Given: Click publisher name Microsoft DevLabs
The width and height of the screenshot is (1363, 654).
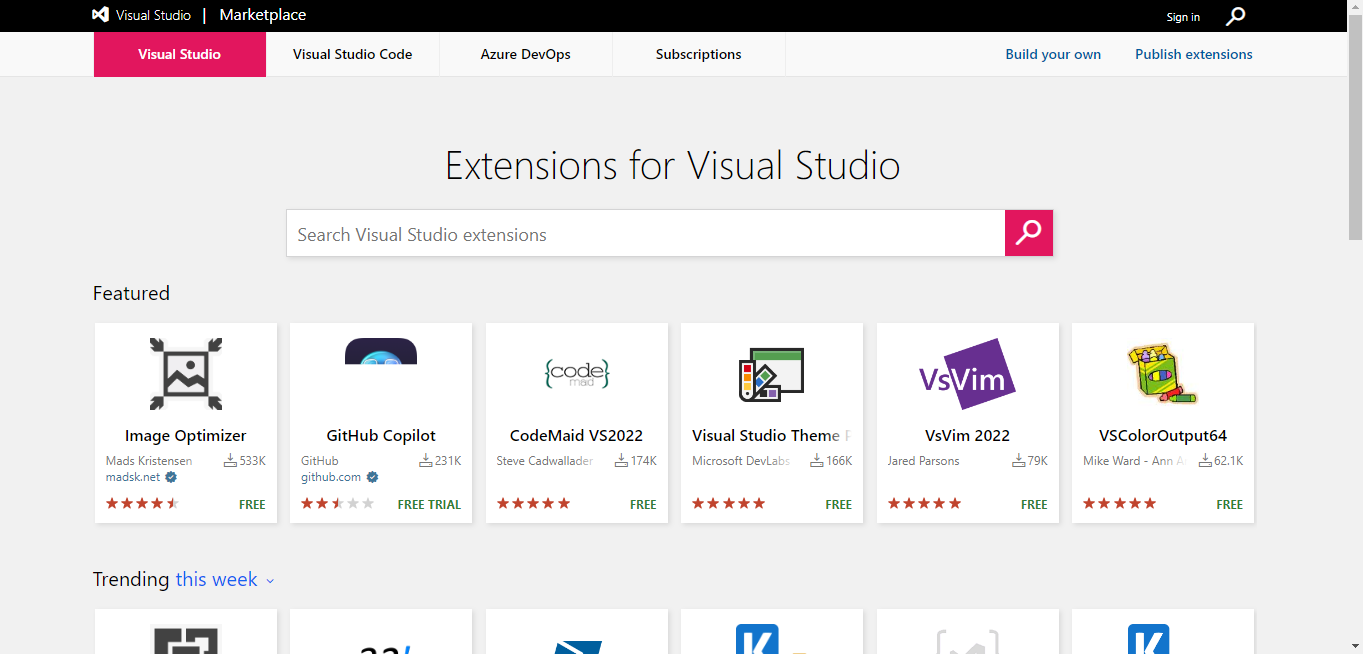Looking at the screenshot, I should point(741,461).
